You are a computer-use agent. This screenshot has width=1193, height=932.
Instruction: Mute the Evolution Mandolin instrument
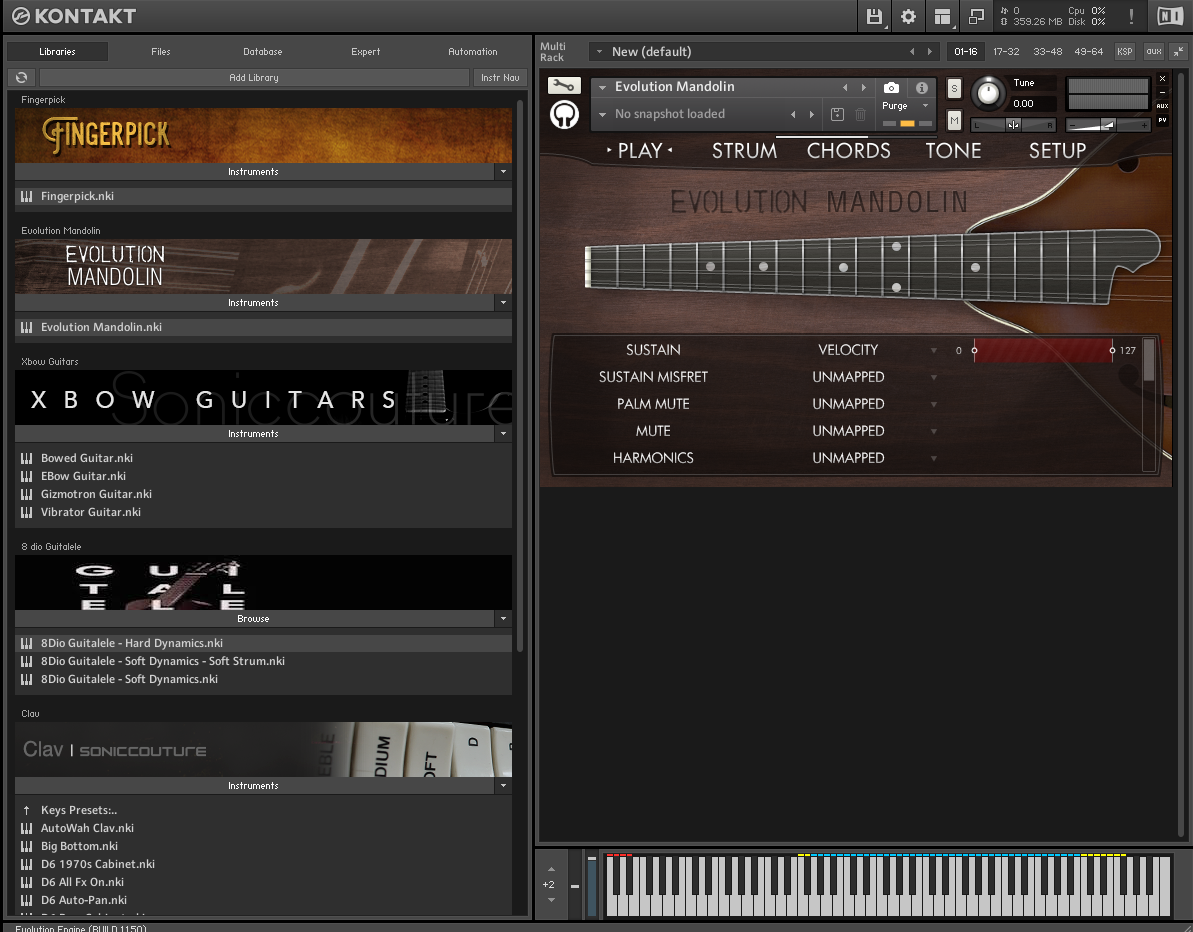click(954, 121)
